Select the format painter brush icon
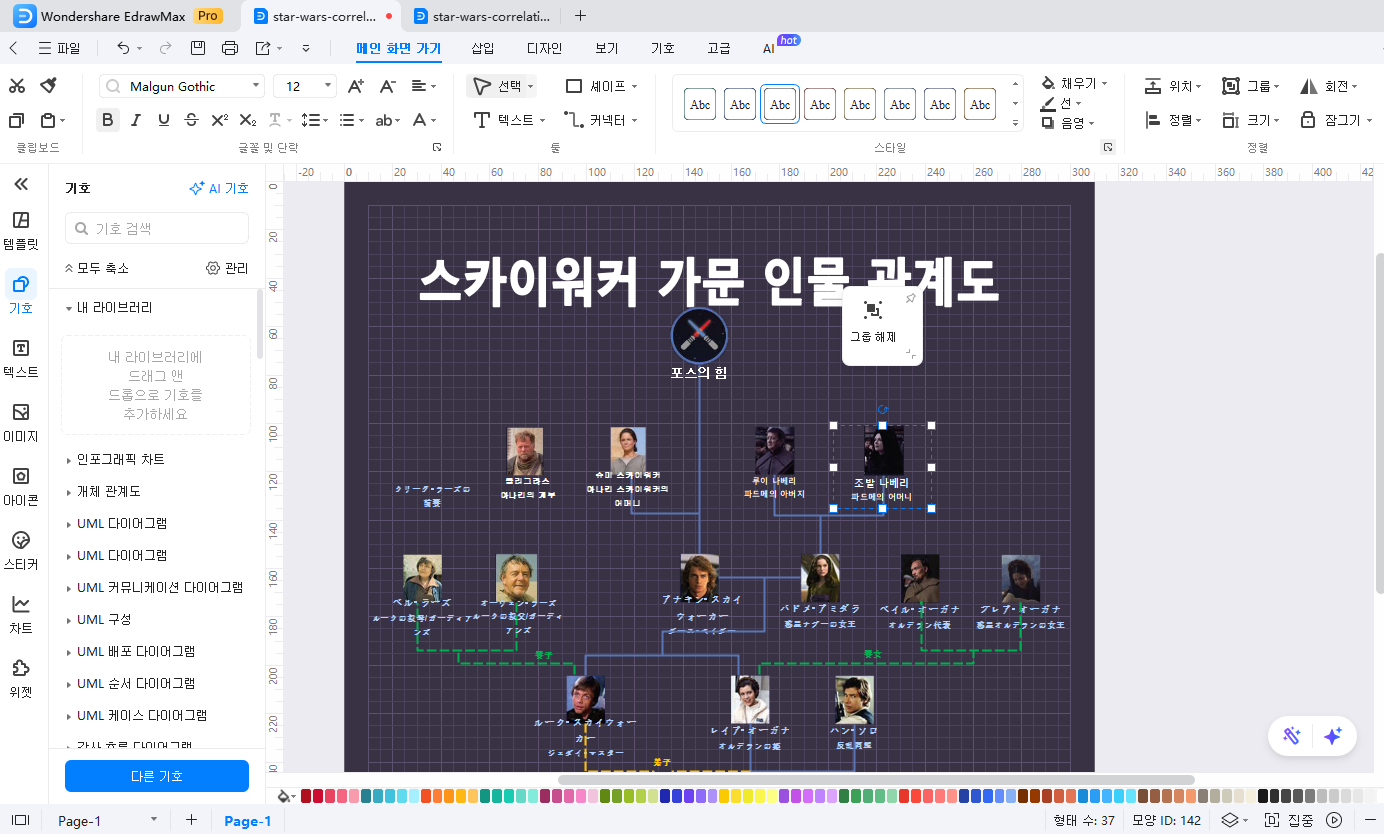The width and height of the screenshot is (1384, 834). pos(48,86)
